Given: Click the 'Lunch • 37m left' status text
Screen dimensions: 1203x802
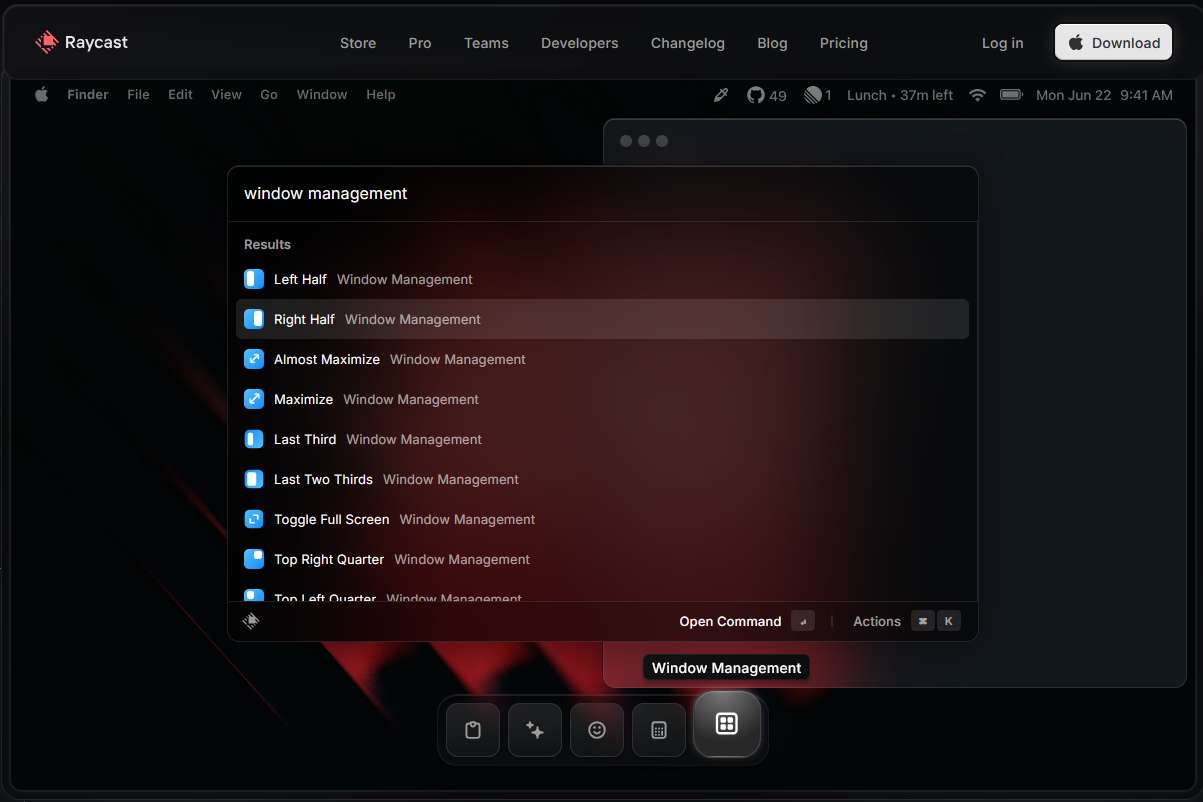Looking at the screenshot, I should point(900,95).
